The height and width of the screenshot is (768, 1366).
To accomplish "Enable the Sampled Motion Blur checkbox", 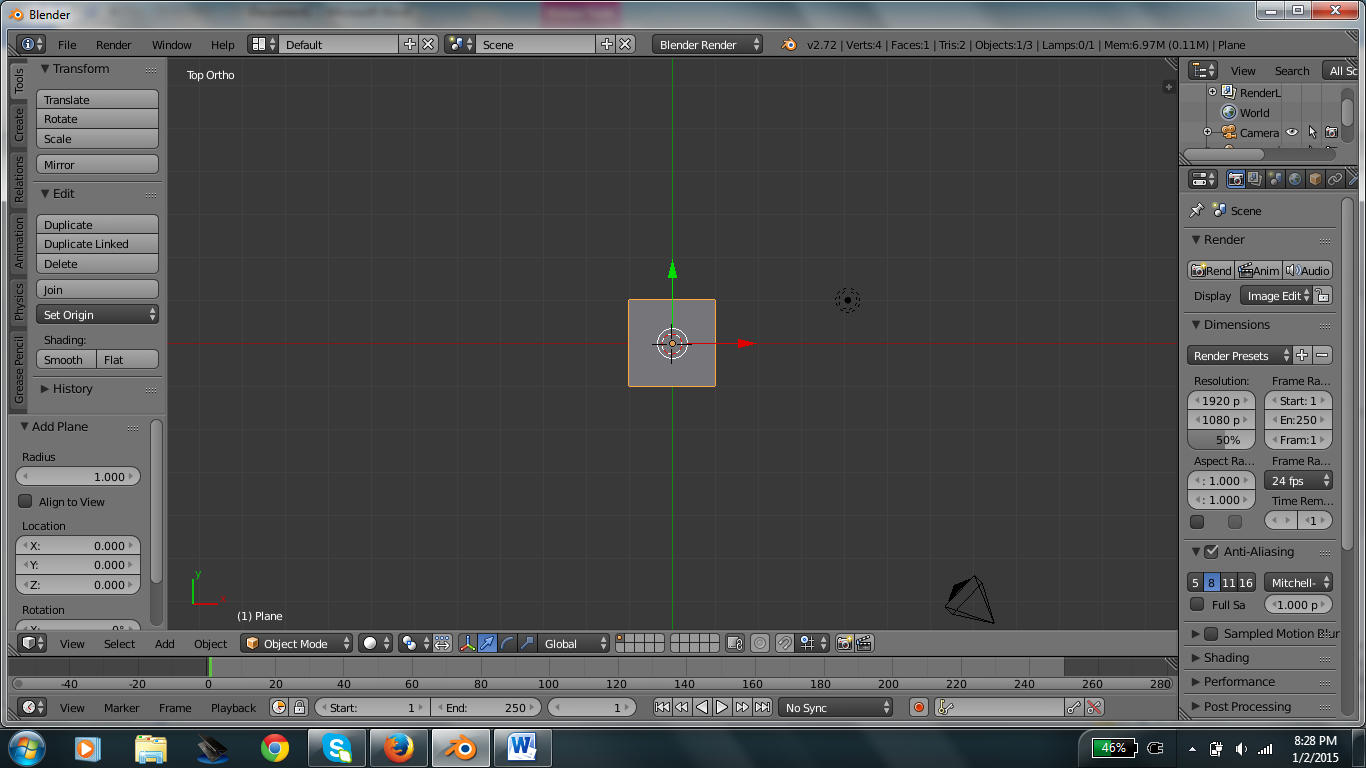I will point(1211,633).
